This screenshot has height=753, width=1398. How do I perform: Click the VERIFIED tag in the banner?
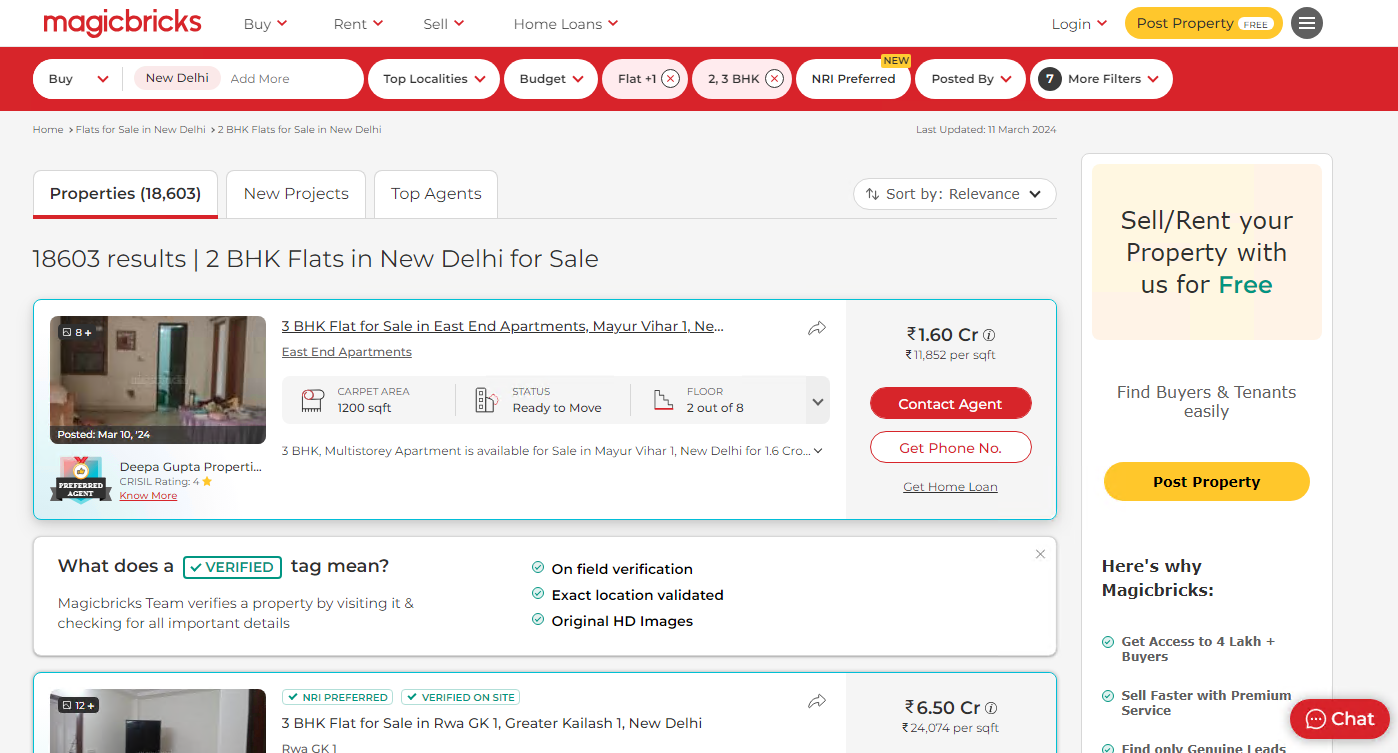click(232, 567)
